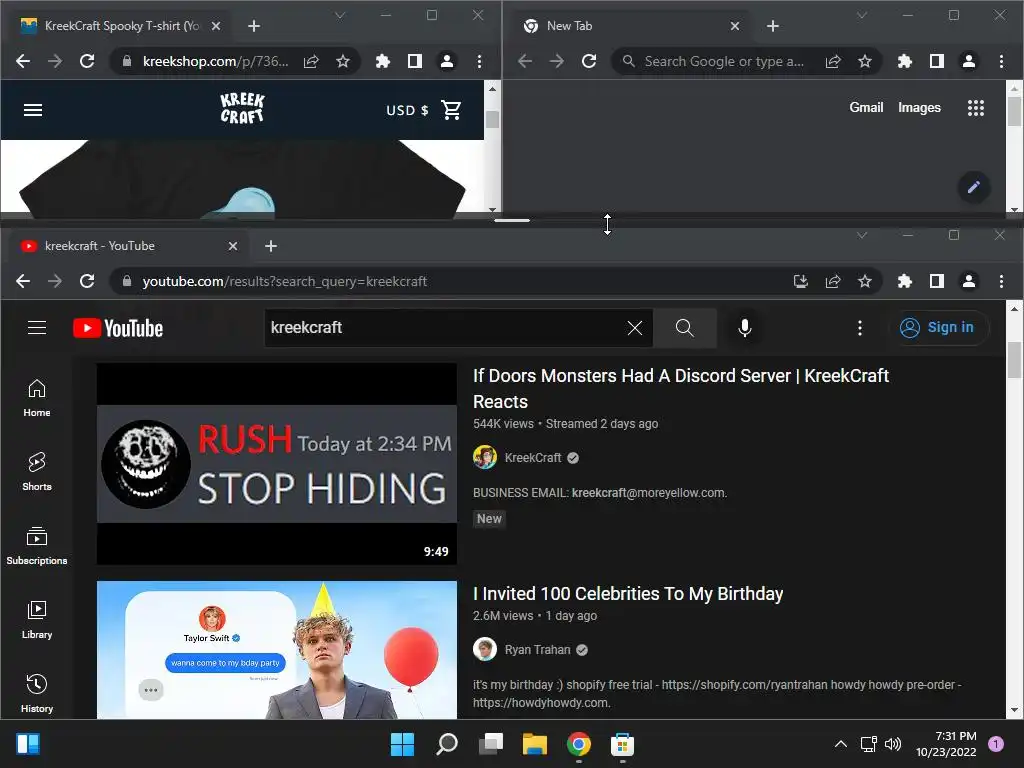
Task: Close the KreekCraft Spooky T-shirt tab
Action: click(216, 26)
